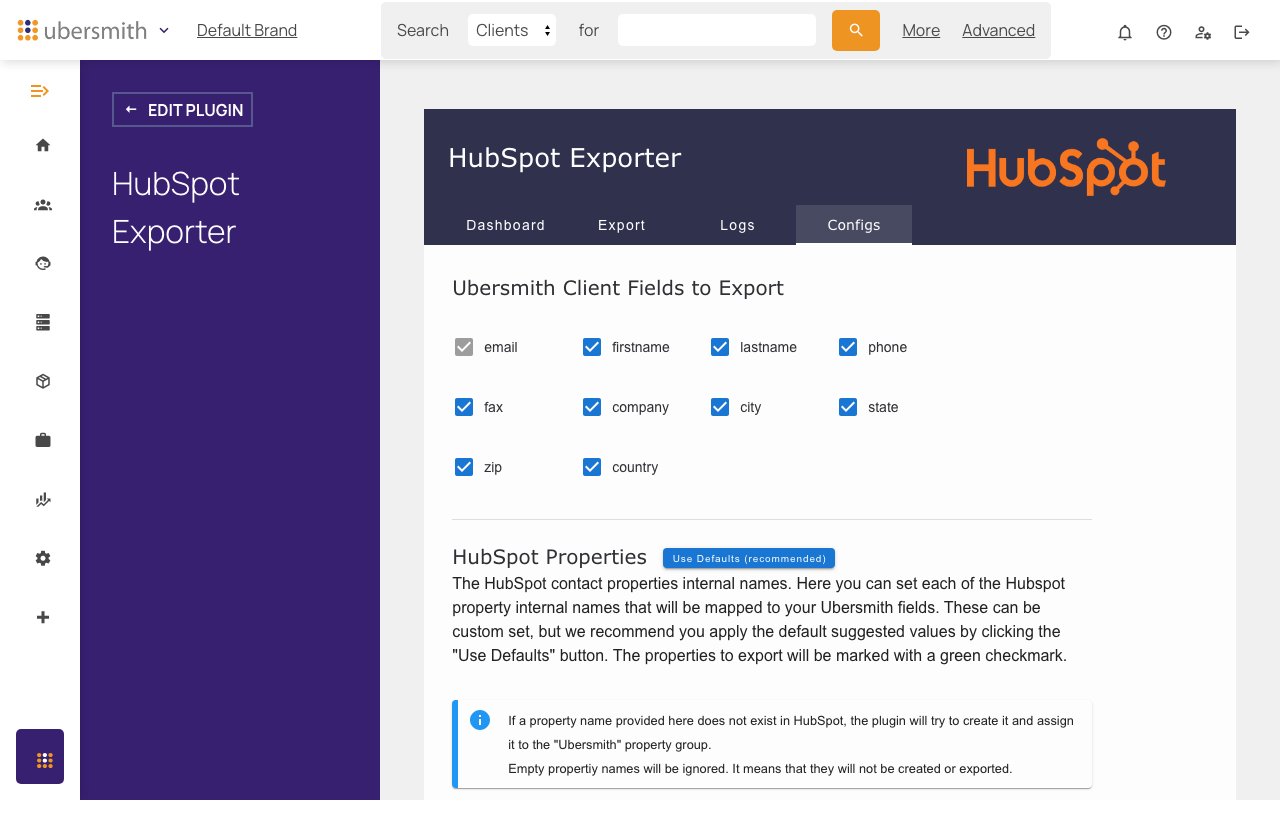Image resolution: width=1280 pixels, height=832 pixels.
Task: Click the More search link
Action: point(921,30)
